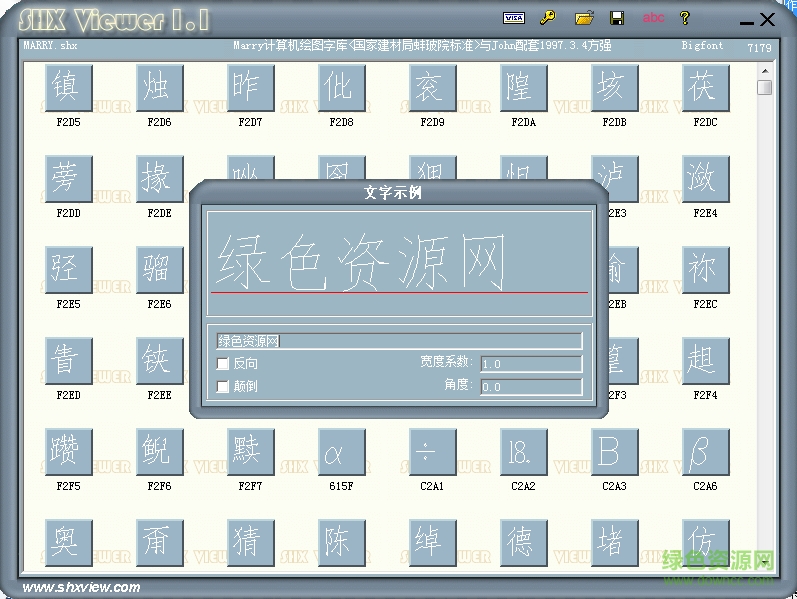The height and width of the screenshot is (599, 797).
Task: Enable the 颠倒 checkbox
Action: (x=223, y=386)
